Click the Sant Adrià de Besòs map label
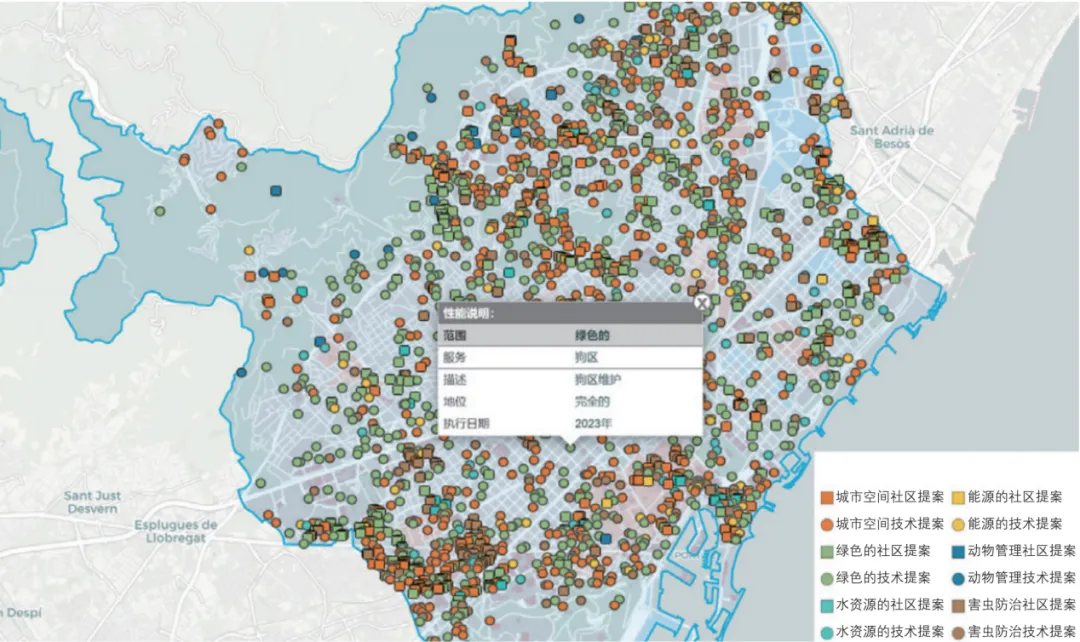Image resolution: width=1080 pixels, height=642 pixels. point(891,137)
